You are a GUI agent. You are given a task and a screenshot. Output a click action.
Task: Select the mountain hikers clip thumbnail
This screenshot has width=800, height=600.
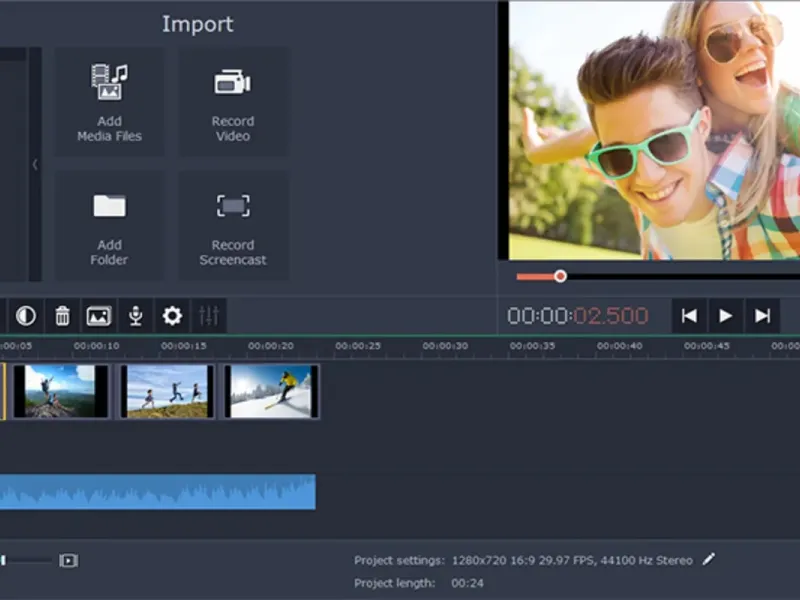pos(60,391)
